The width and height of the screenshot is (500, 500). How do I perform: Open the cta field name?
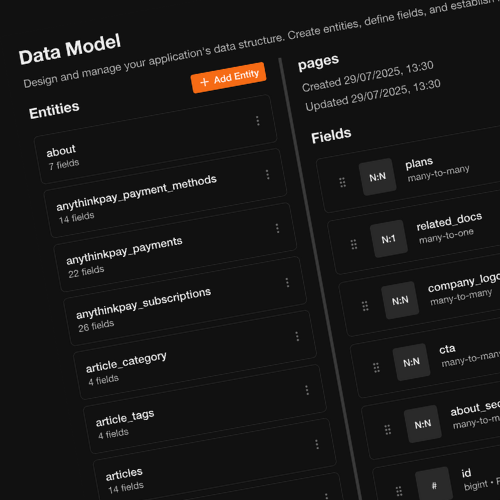(x=447, y=349)
